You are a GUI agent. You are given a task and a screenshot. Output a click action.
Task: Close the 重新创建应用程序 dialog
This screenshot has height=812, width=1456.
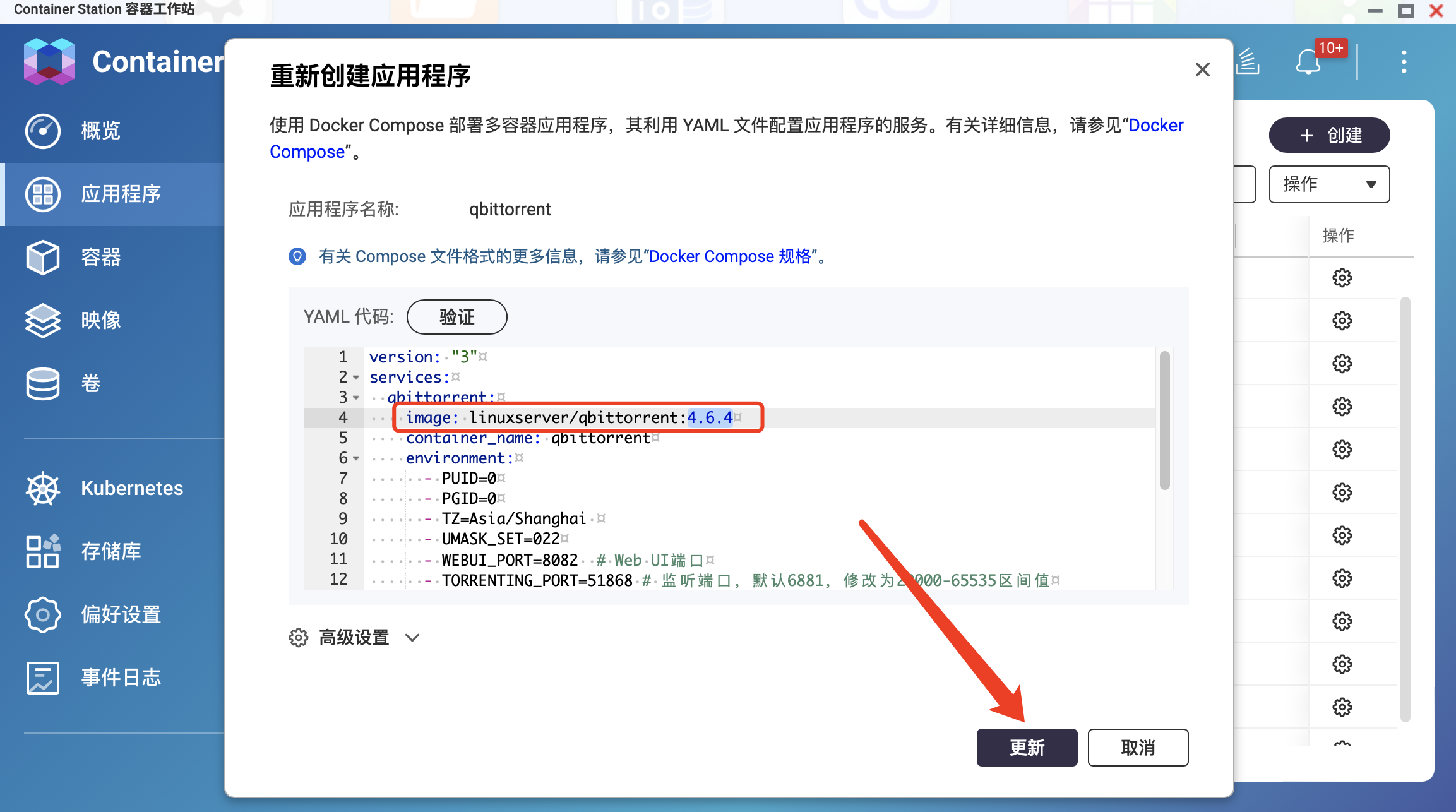[1202, 69]
